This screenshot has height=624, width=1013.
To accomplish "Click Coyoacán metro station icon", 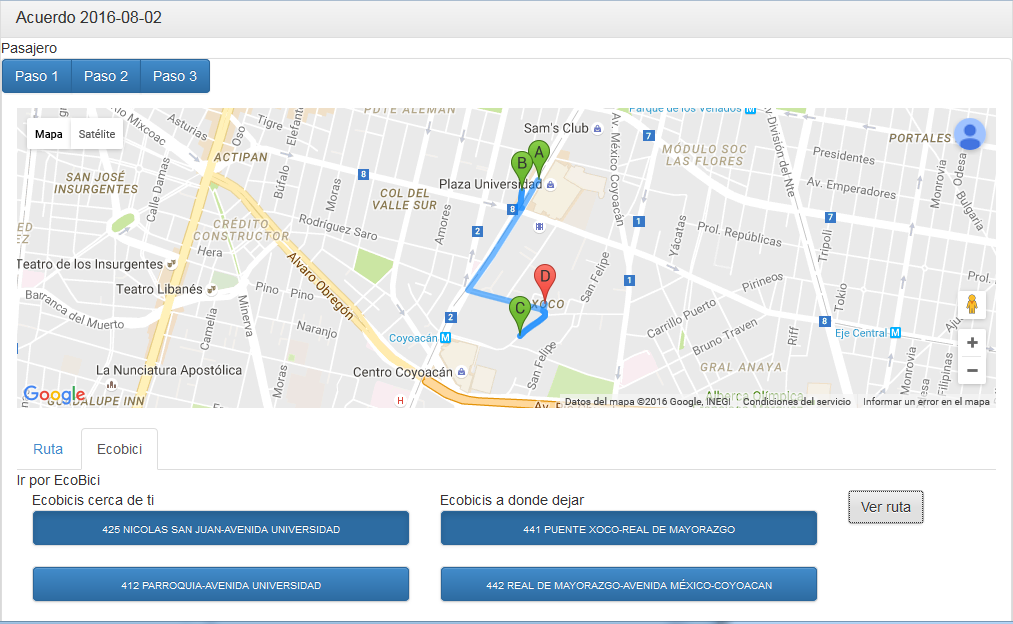I will (x=445, y=338).
